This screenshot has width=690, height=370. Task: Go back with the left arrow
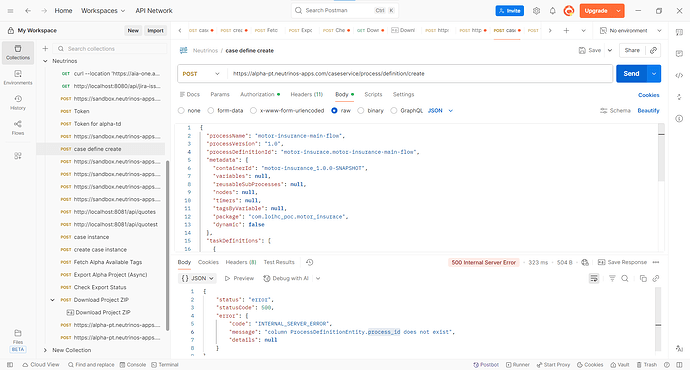(x=28, y=11)
